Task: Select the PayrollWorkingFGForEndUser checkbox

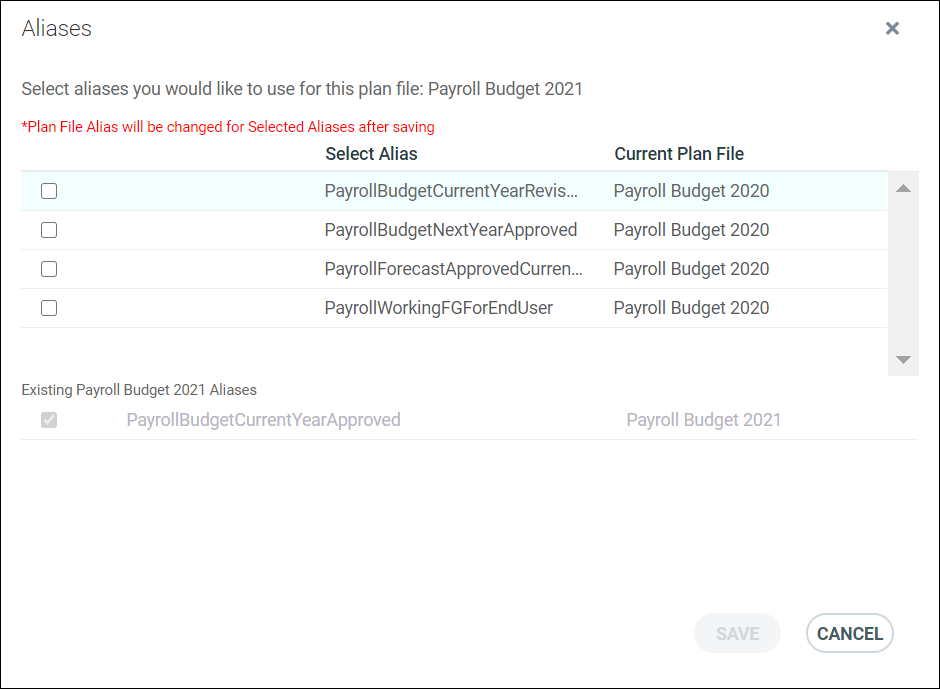Action: pyautogui.click(x=49, y=308)
